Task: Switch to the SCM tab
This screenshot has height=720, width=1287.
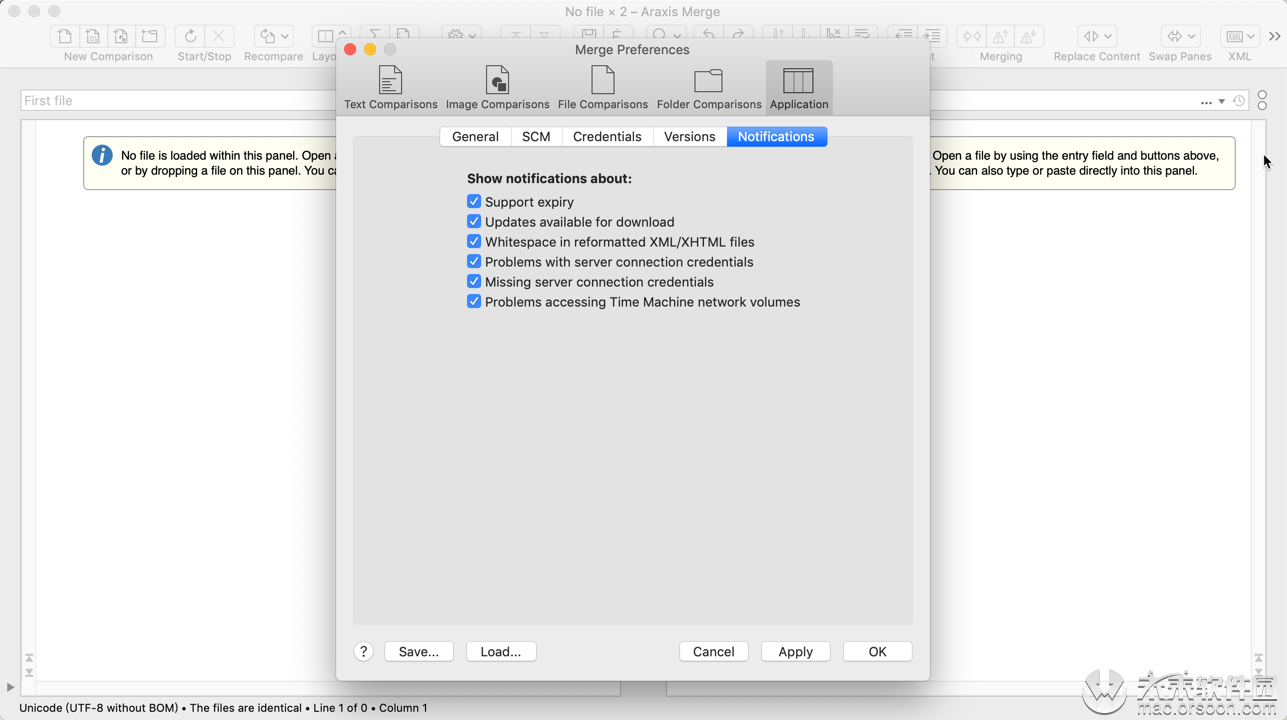Action: (536, 136)
